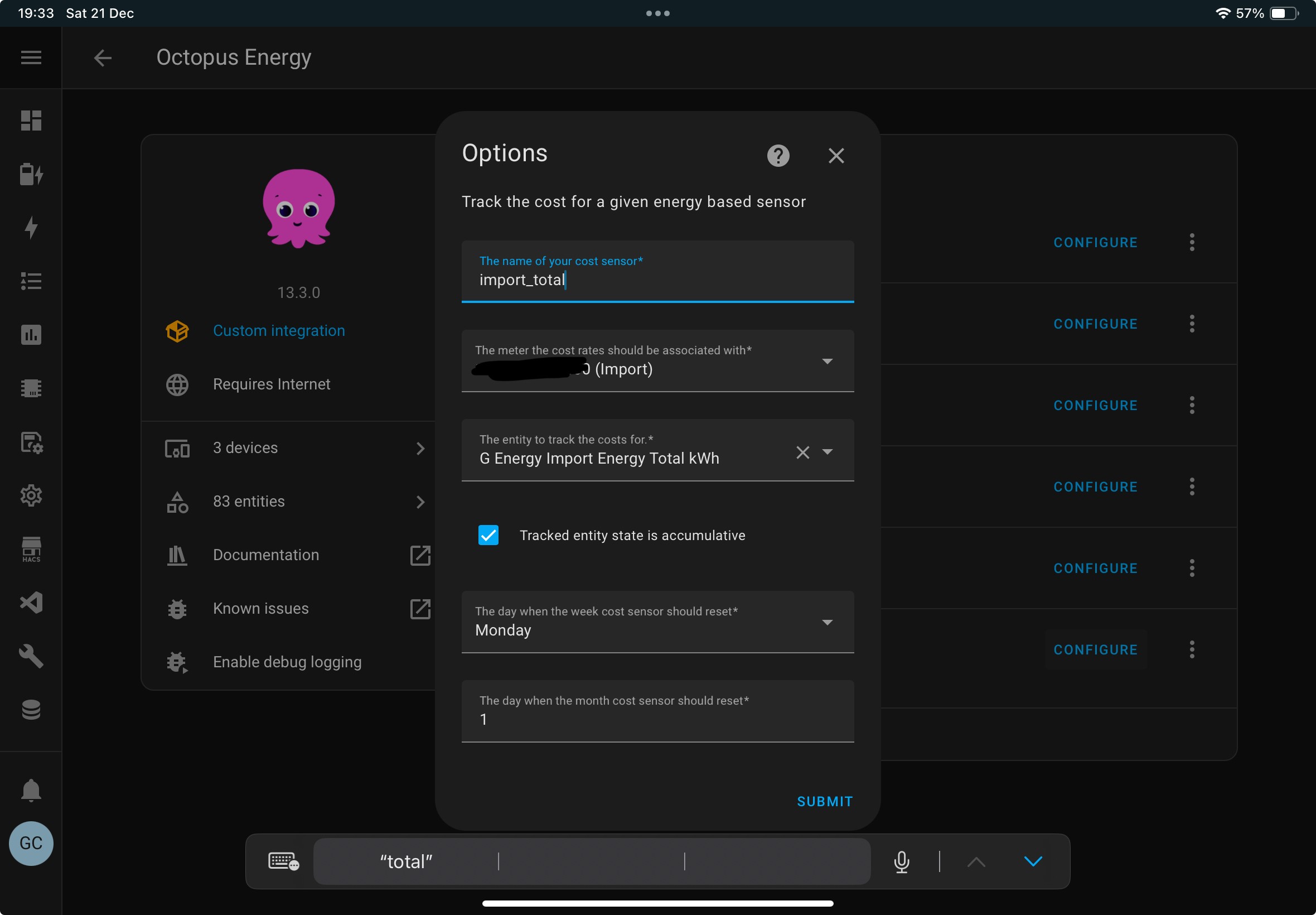View notifications via the bell icon
Image resolution: width=1316 pixels, height=915 pixels.
tap(31, 791)
